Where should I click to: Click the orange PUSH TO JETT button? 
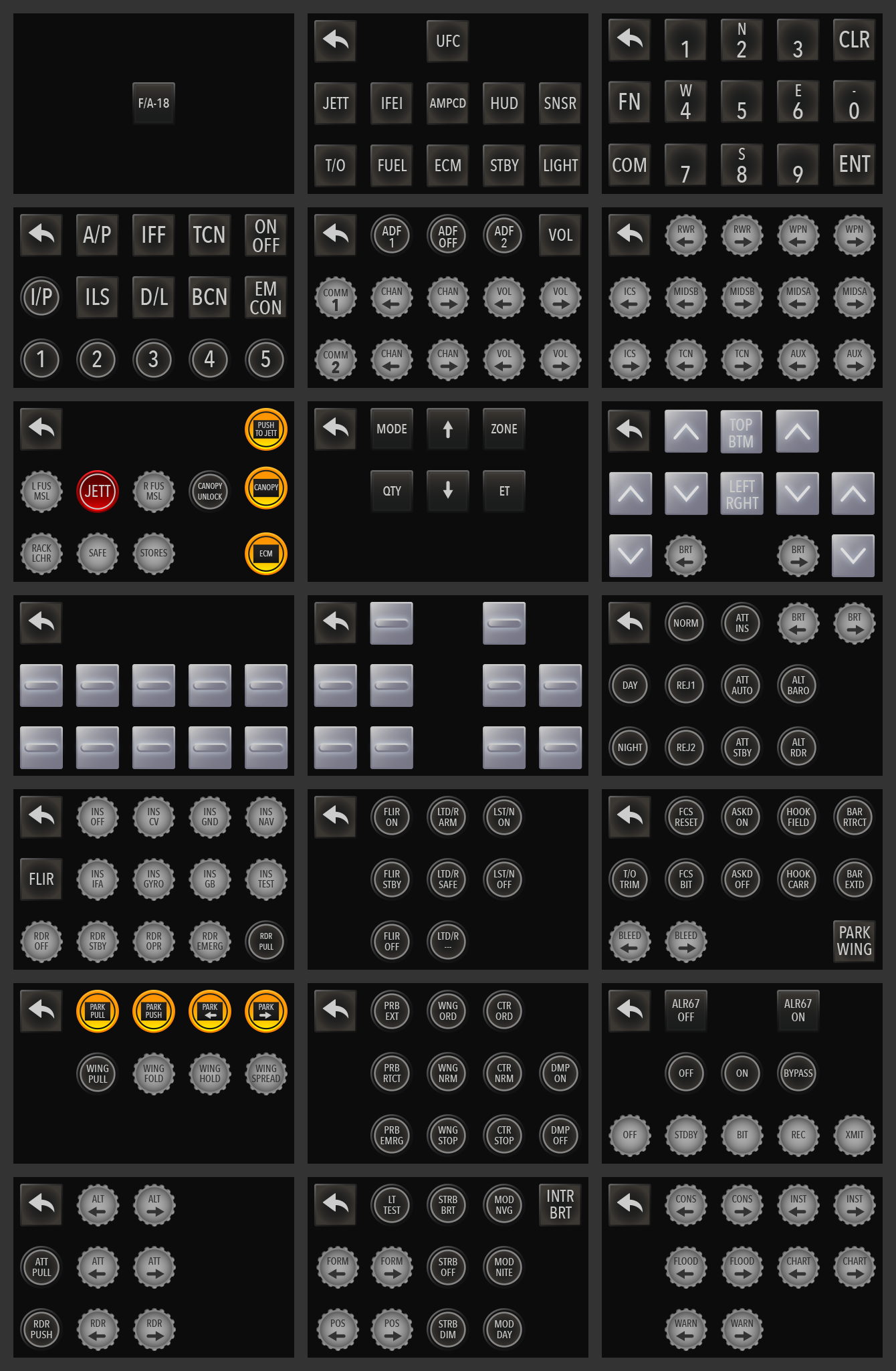[x=265, y=429]
